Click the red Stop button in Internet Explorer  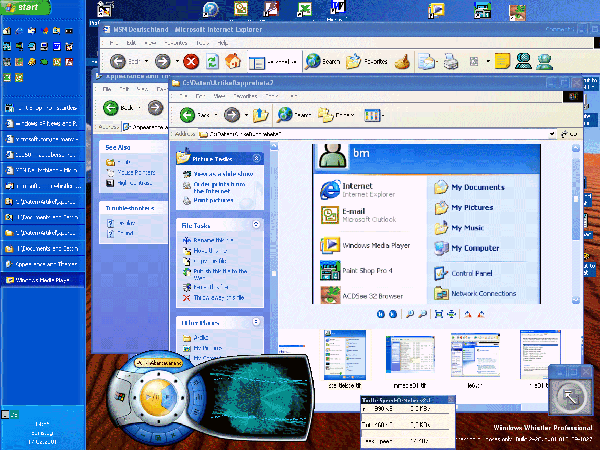pyautogui.click(x=191, y=61)
